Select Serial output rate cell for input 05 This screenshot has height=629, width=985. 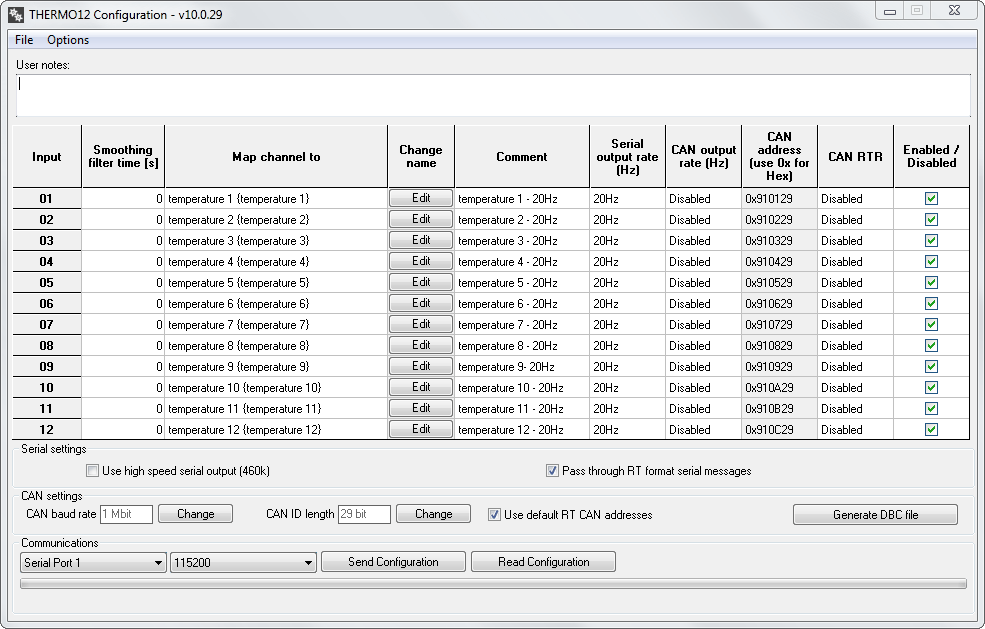[x=627, y=283]
